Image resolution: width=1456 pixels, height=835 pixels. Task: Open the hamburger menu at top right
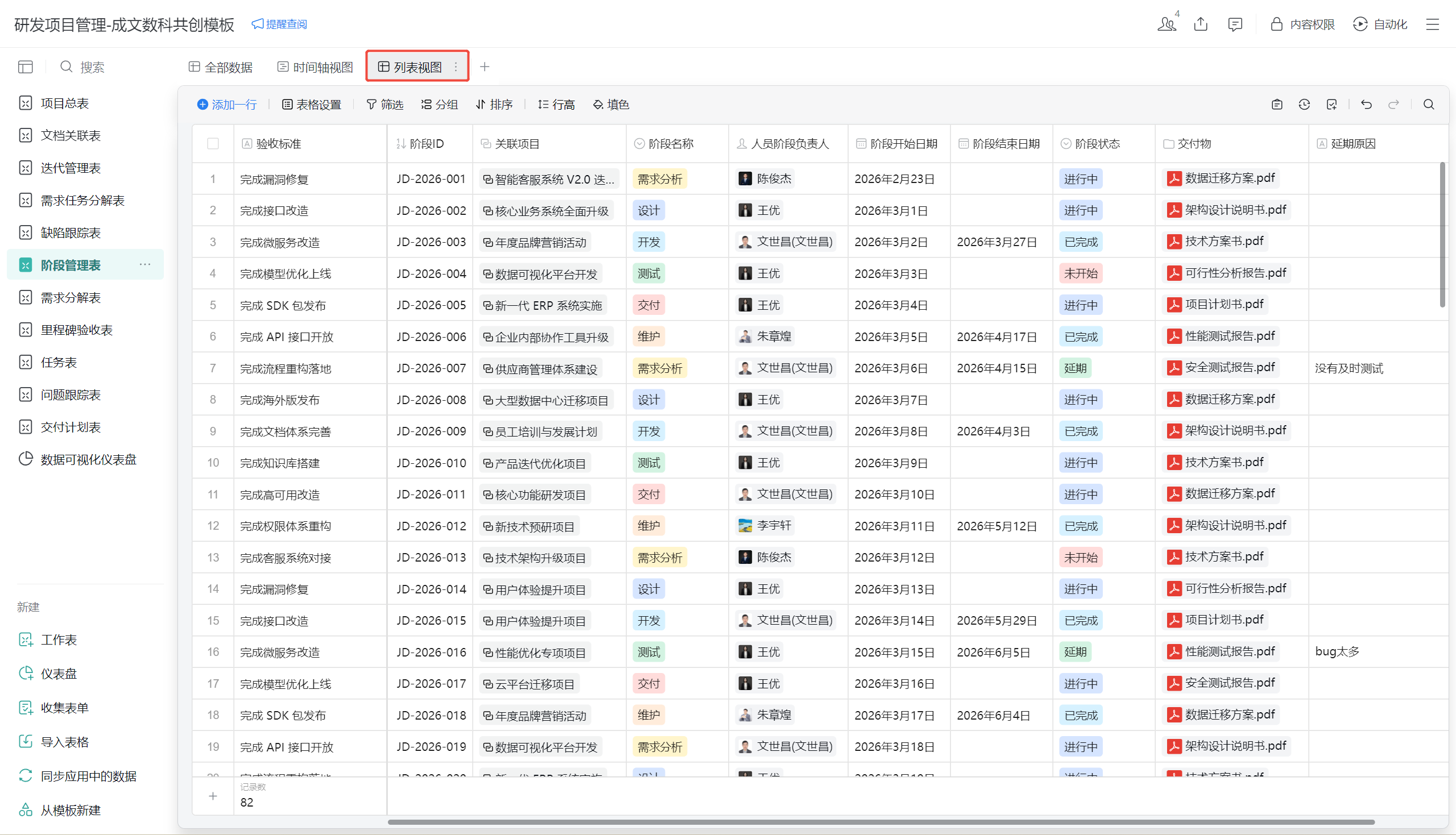click(1433, 24)
